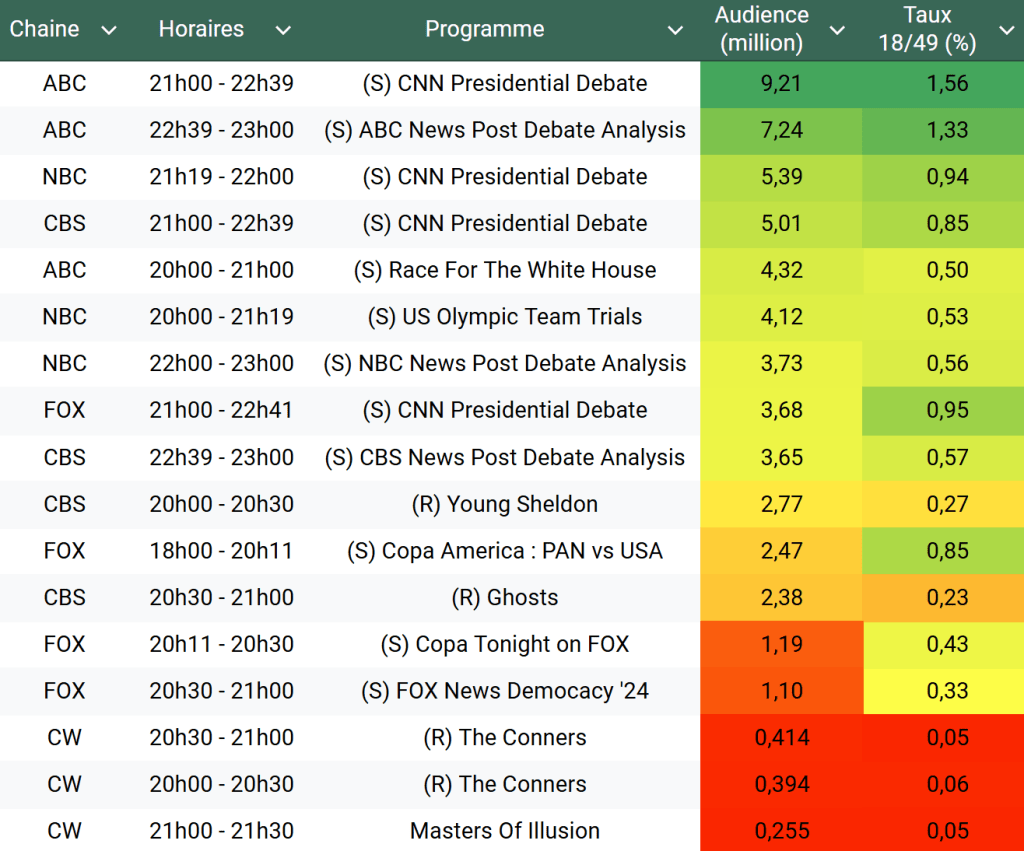
Task: Click the dark green 9,21 audience cell
Action: pos(781,84)
